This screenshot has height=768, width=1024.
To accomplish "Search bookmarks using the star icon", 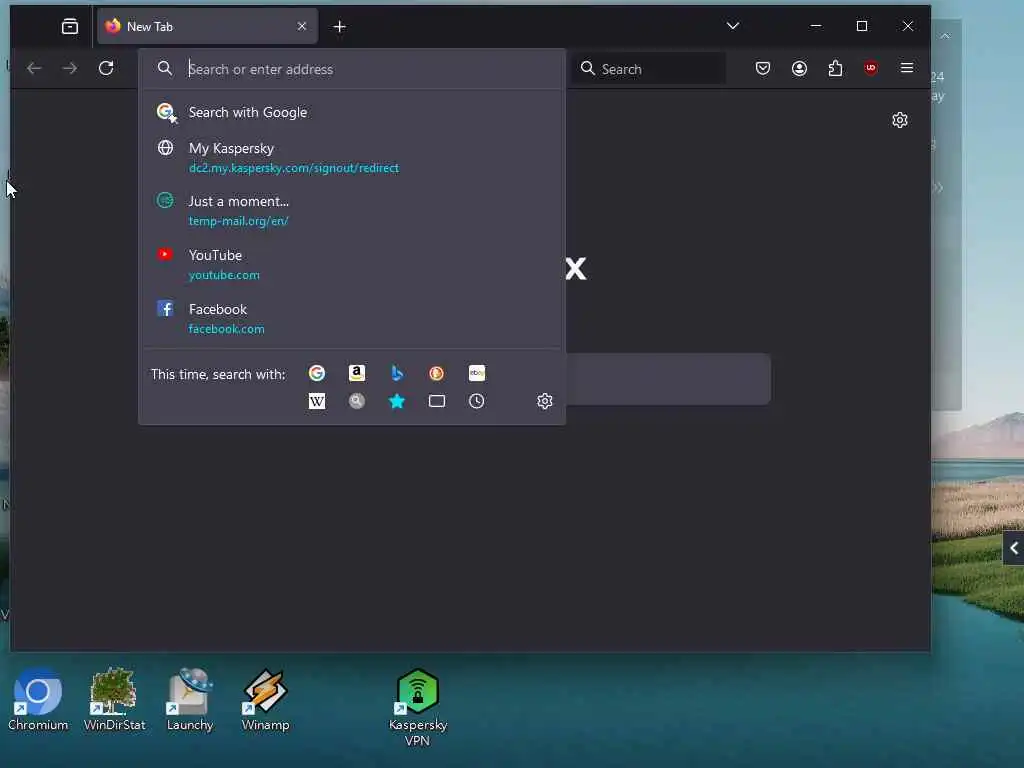I will tap(396, 401).
